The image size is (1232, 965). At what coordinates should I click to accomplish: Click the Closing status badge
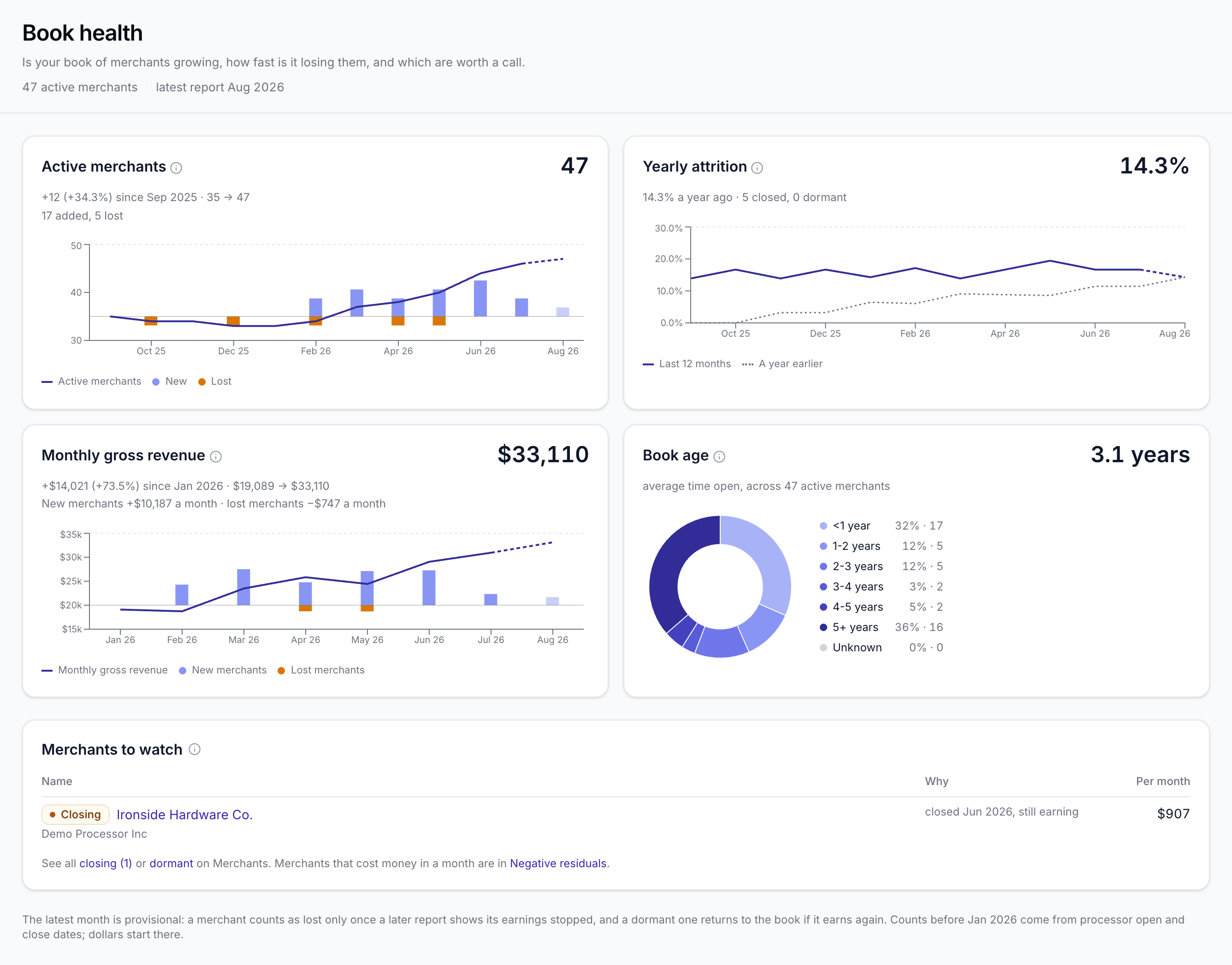coord(75,815)
